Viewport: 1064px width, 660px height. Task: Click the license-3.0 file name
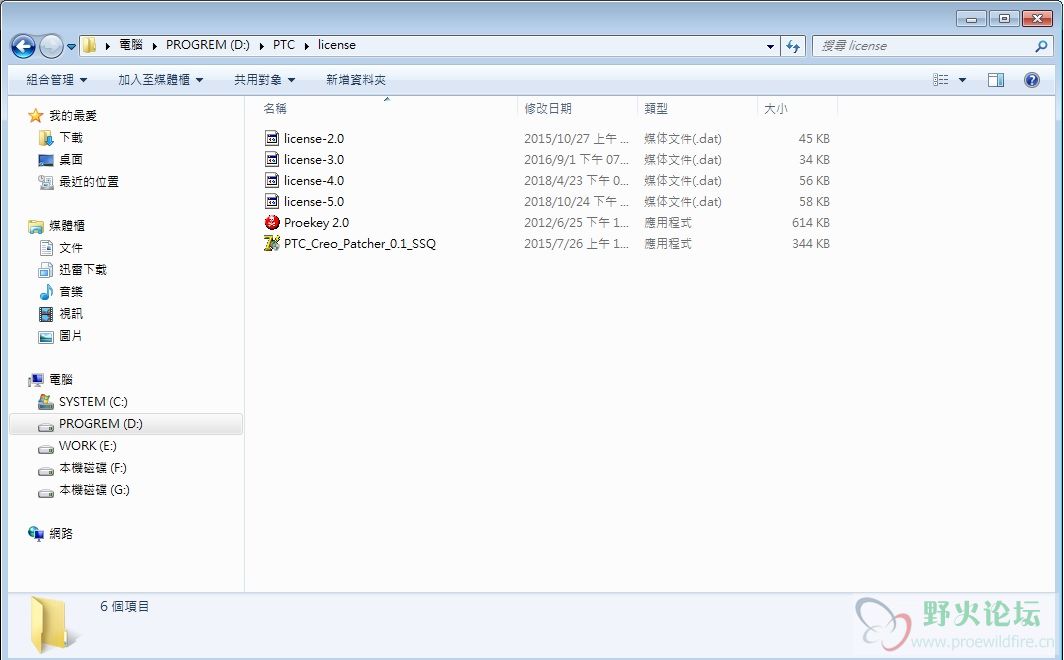pos(314,159)
